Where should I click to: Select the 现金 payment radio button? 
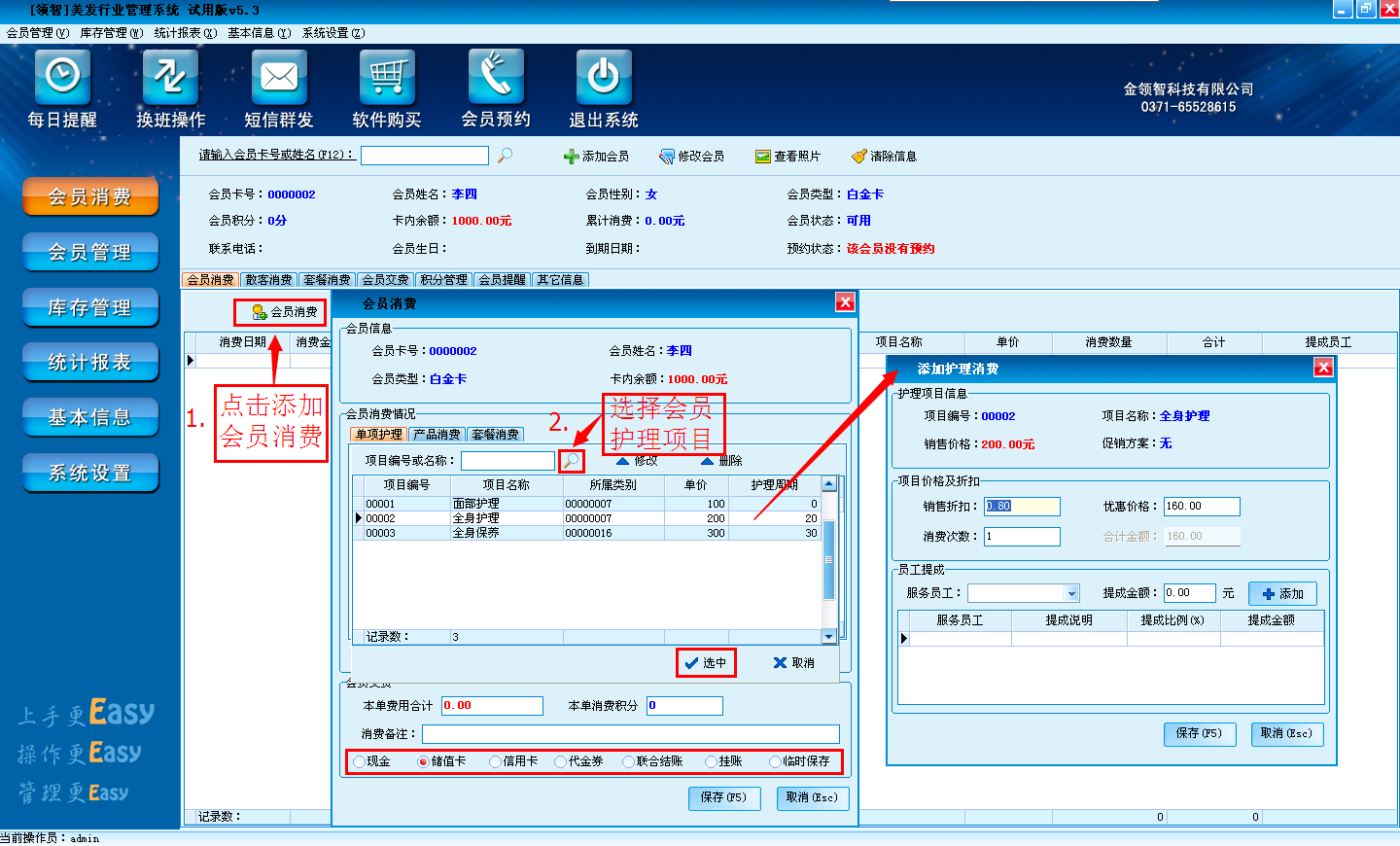pyautogui.click(x=360, y=761)
